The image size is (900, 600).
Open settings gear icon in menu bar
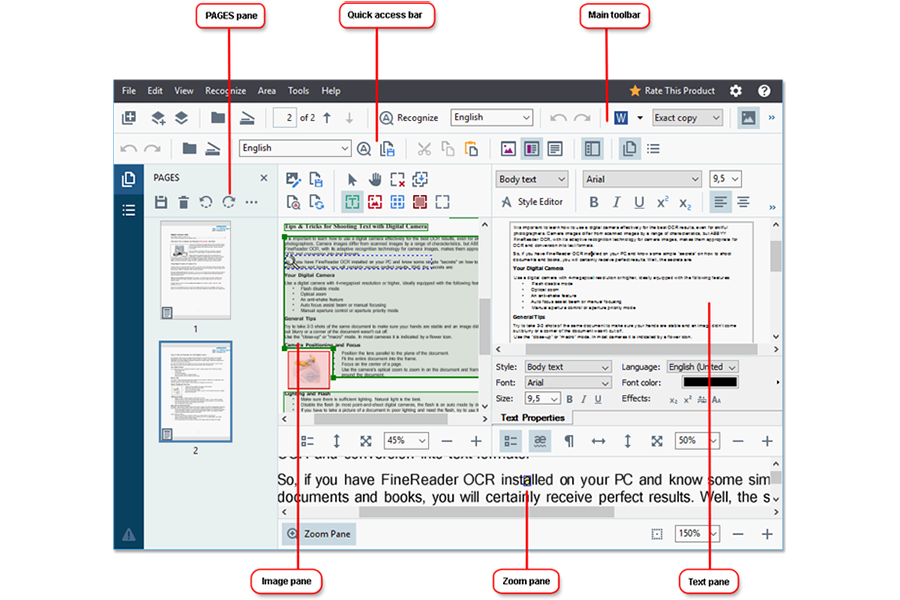click(736, 91)
